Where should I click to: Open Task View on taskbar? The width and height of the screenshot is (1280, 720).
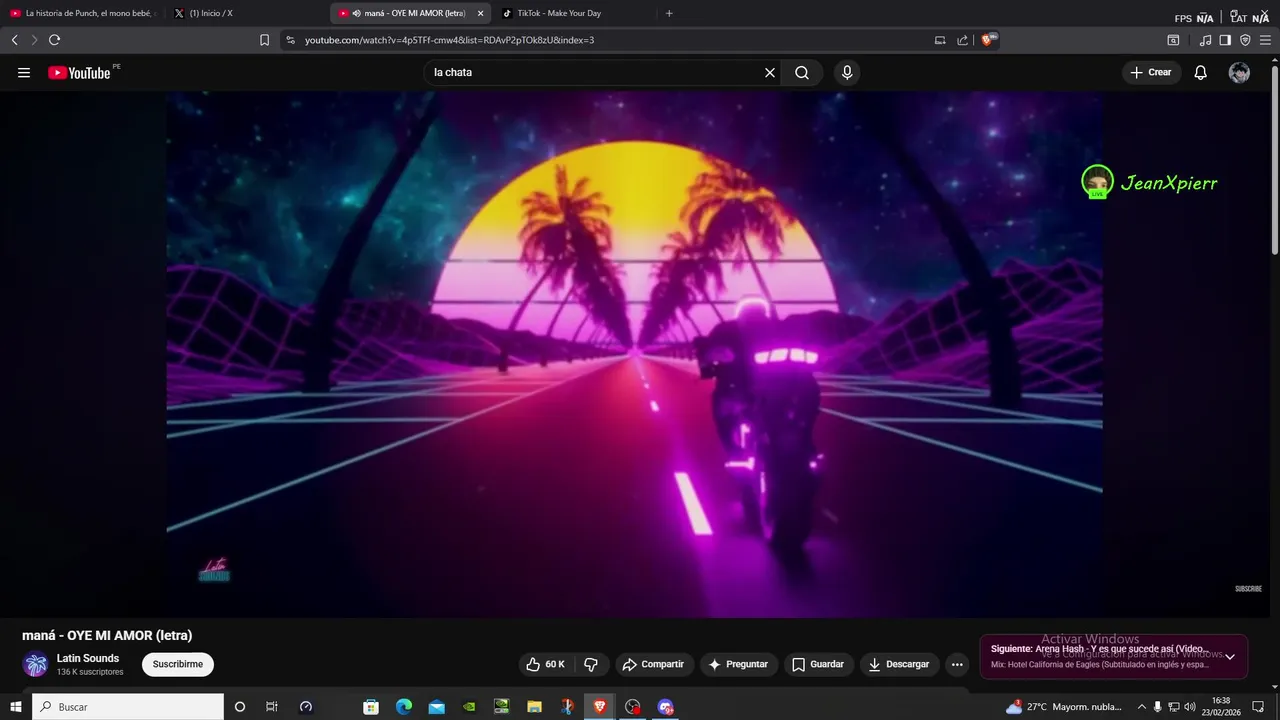tap(272, 707)
